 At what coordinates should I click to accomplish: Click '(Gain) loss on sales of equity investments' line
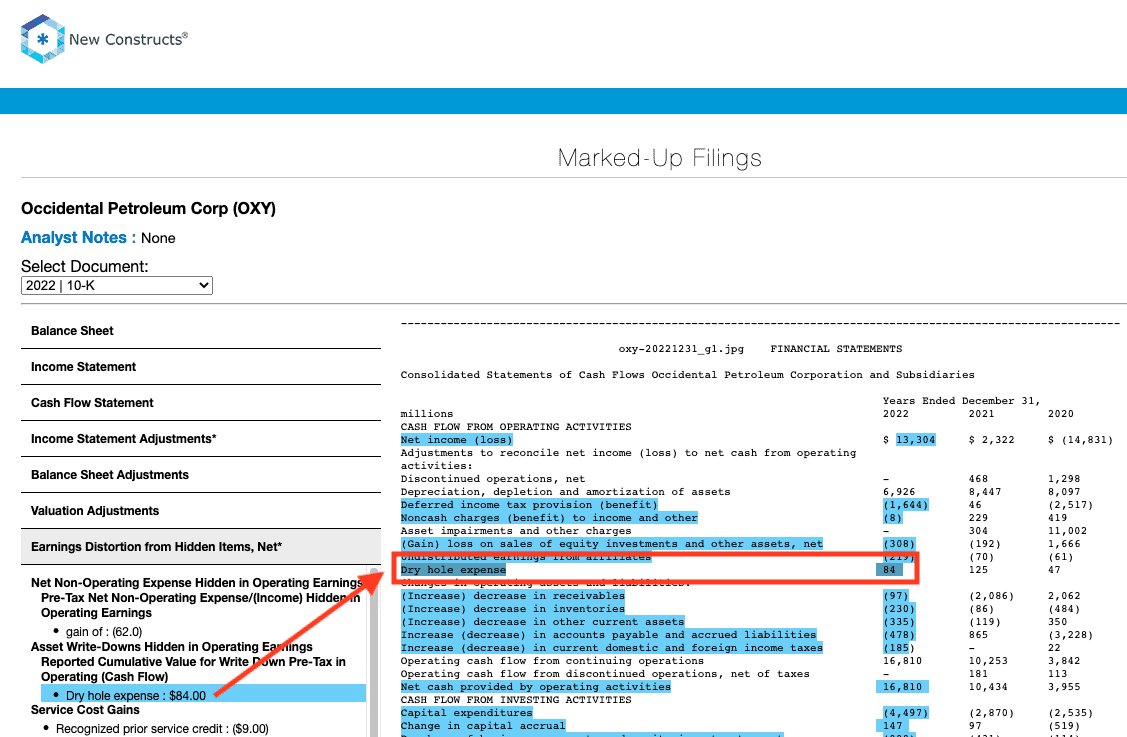click(x=612, y=544)
